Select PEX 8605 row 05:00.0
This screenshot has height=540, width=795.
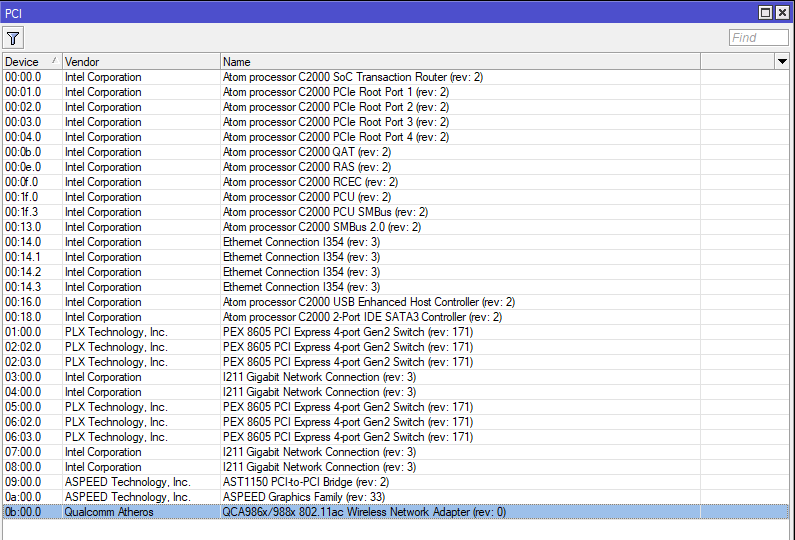tap(395, 407)
